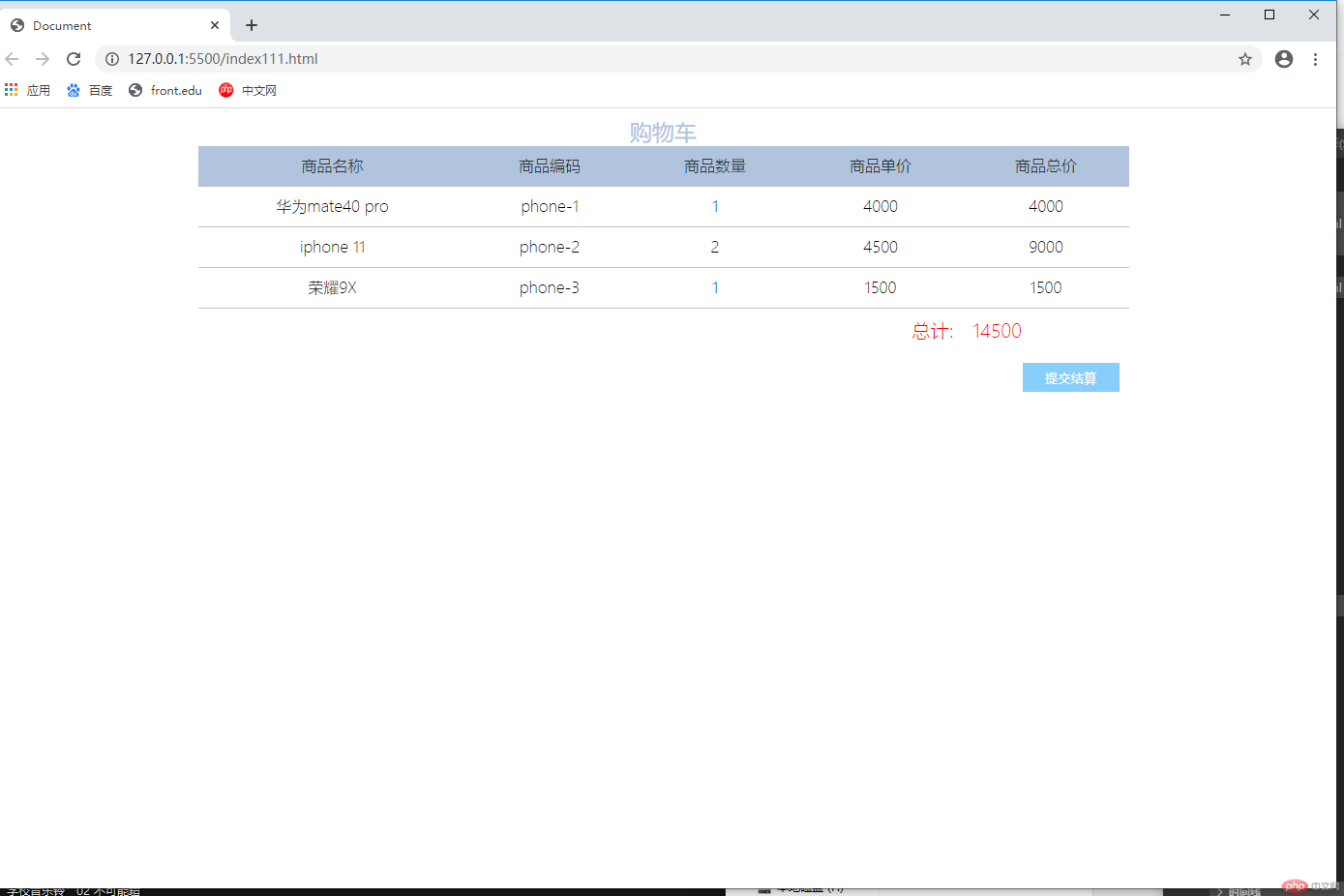This screenshot has height=896, width=1344.
Task: Reload the page with refresh icon
Action: (74, 59)
